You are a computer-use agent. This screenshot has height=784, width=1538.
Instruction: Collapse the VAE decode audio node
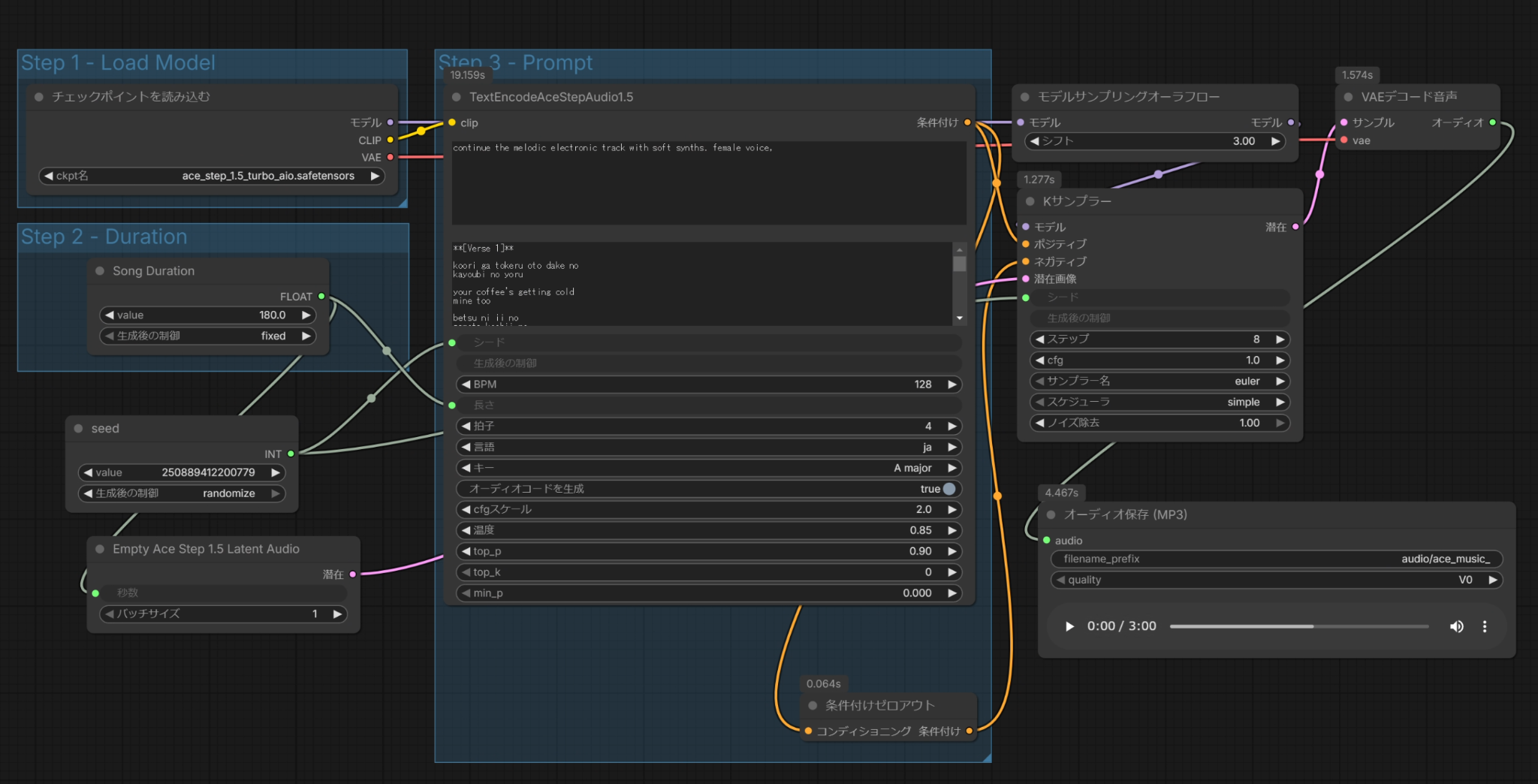coord(1348,97)
